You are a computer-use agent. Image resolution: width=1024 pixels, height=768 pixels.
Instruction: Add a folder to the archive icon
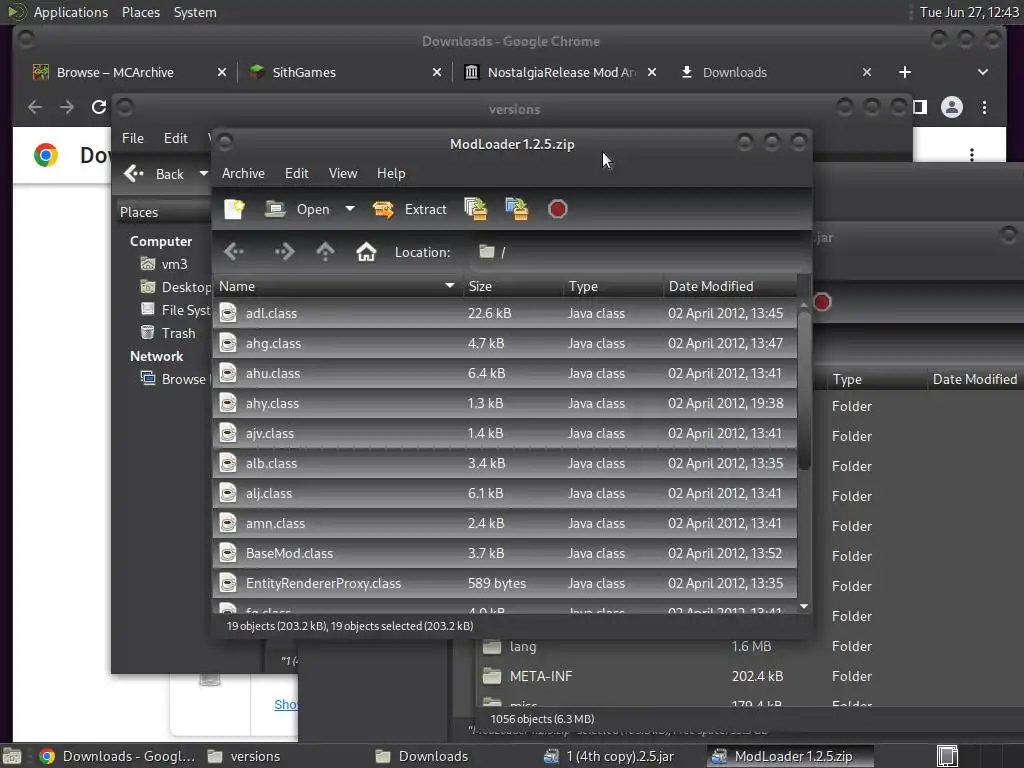click(517, 209)
